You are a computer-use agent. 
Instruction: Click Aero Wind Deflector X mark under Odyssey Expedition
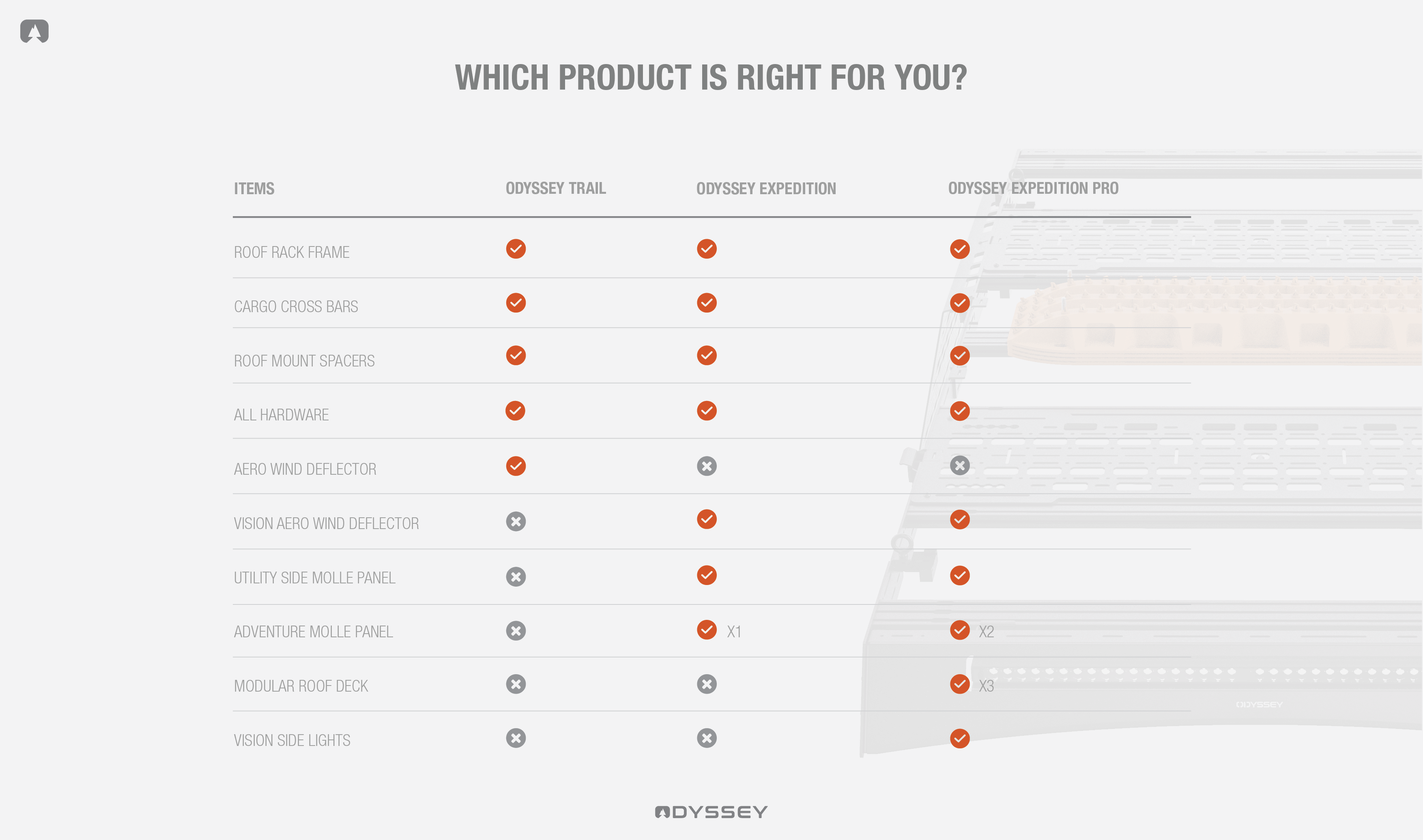tap(707, 466)
